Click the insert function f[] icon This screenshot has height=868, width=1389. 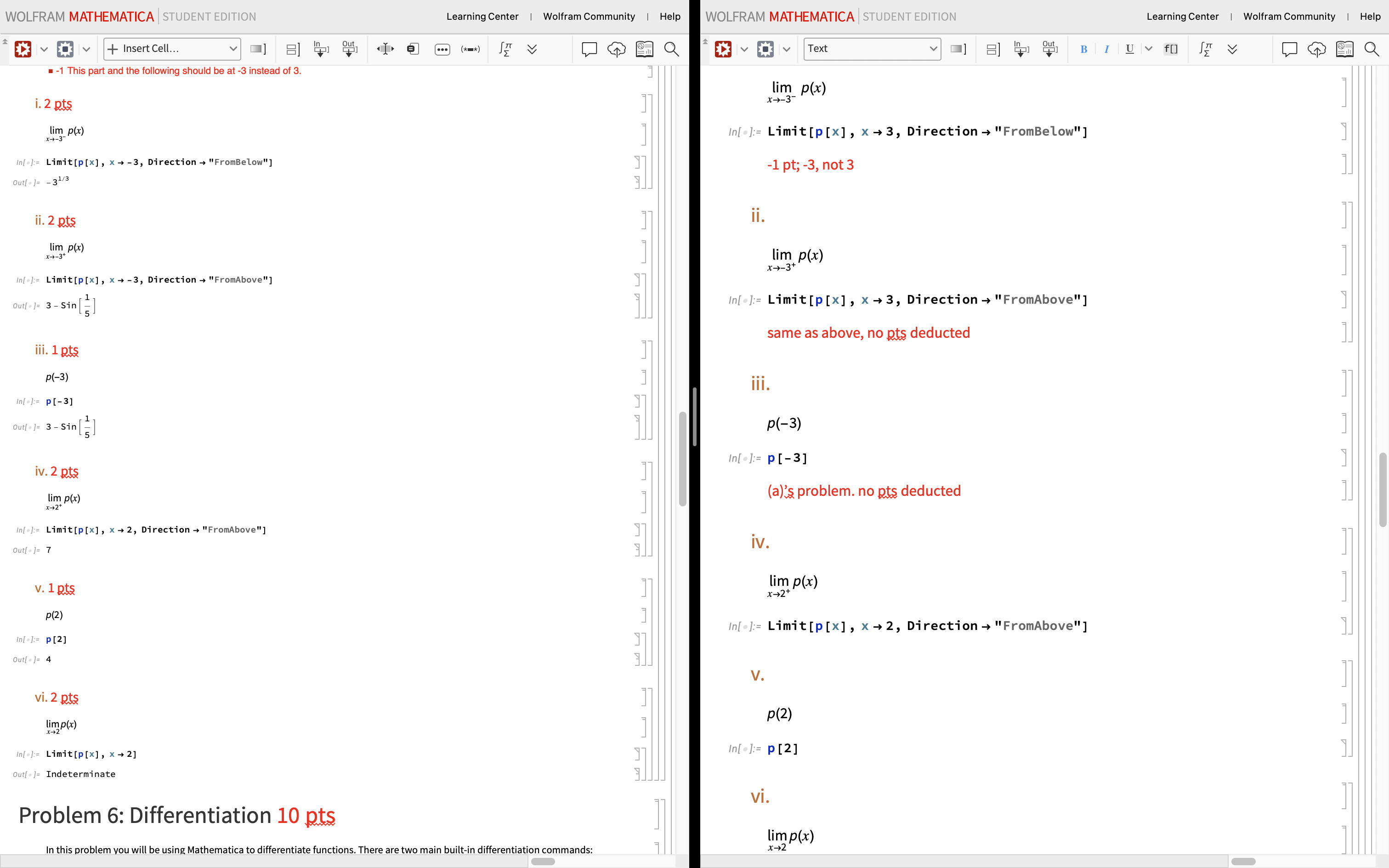coord(1172,49)
